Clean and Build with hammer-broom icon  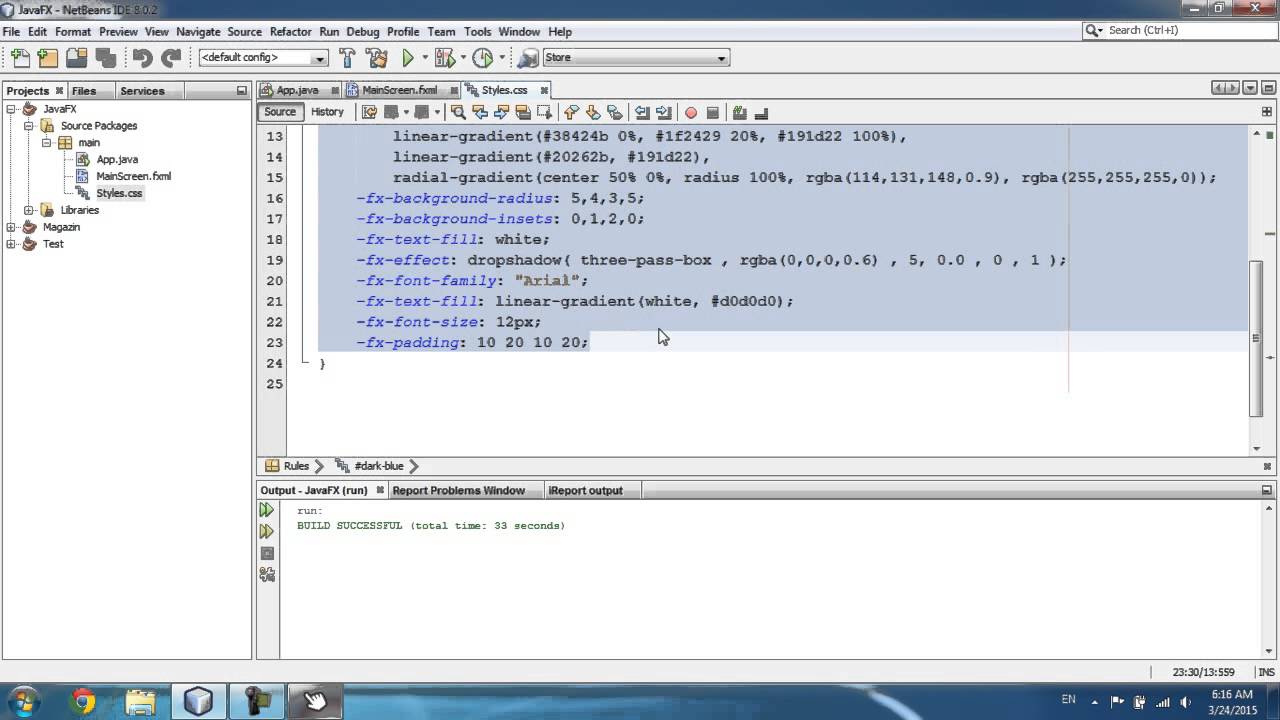[x=377, y=58]
